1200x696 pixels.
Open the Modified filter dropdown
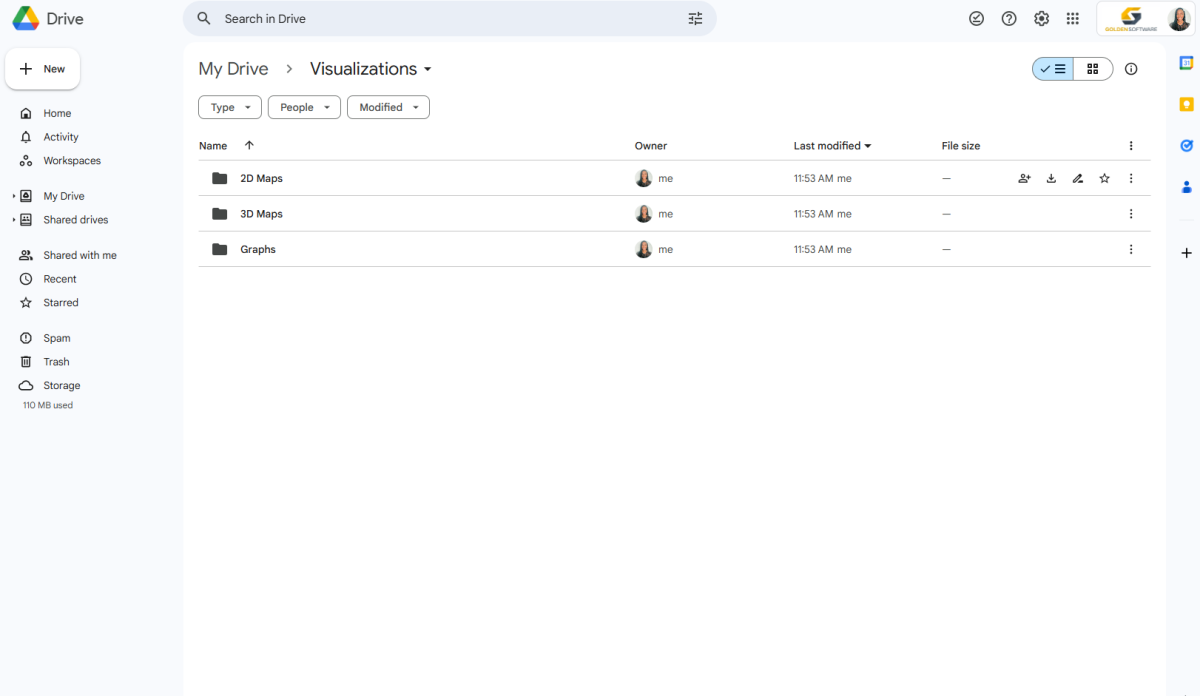click(388, 107)
